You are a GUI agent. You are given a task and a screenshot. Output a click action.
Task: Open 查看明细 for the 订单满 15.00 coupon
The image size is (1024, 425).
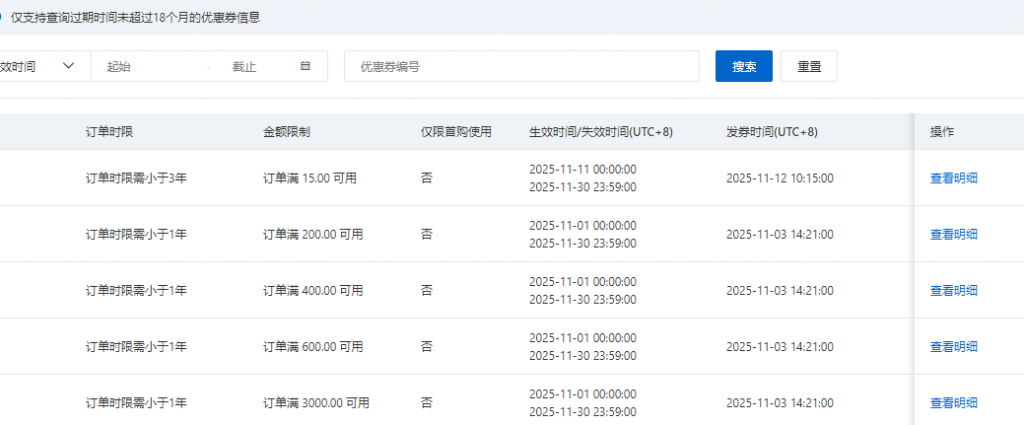[x=953, y=178]
